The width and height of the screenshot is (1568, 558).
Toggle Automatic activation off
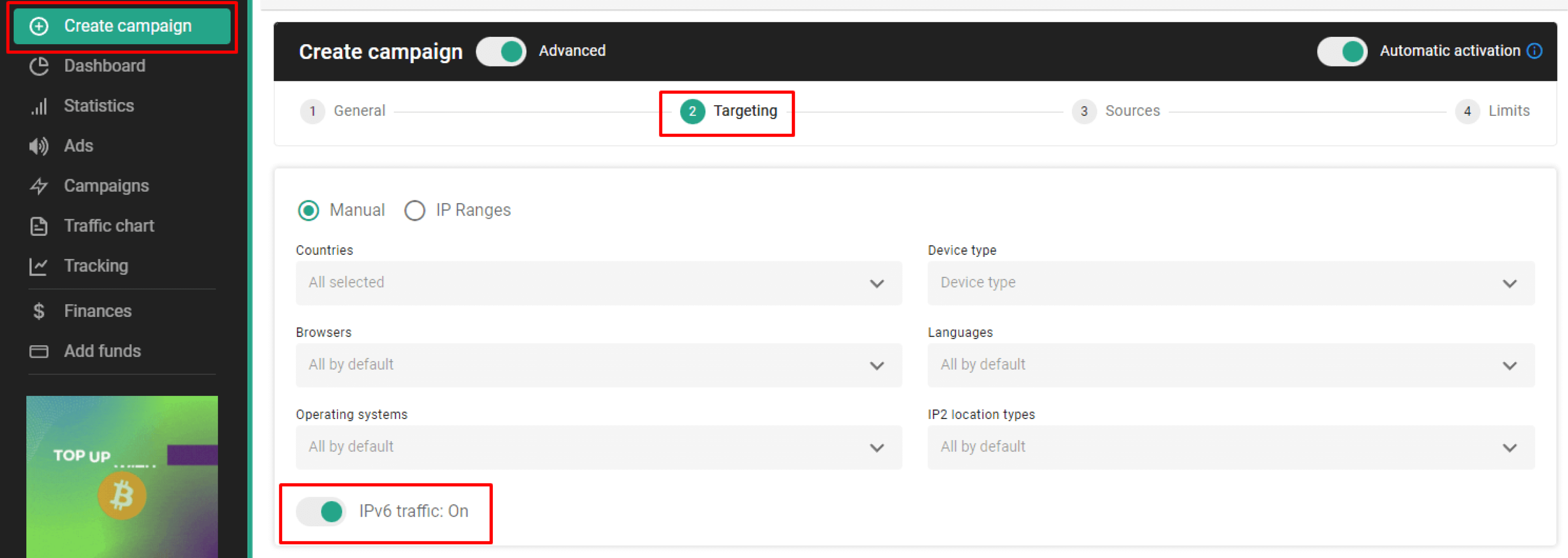click(1341, 51)
